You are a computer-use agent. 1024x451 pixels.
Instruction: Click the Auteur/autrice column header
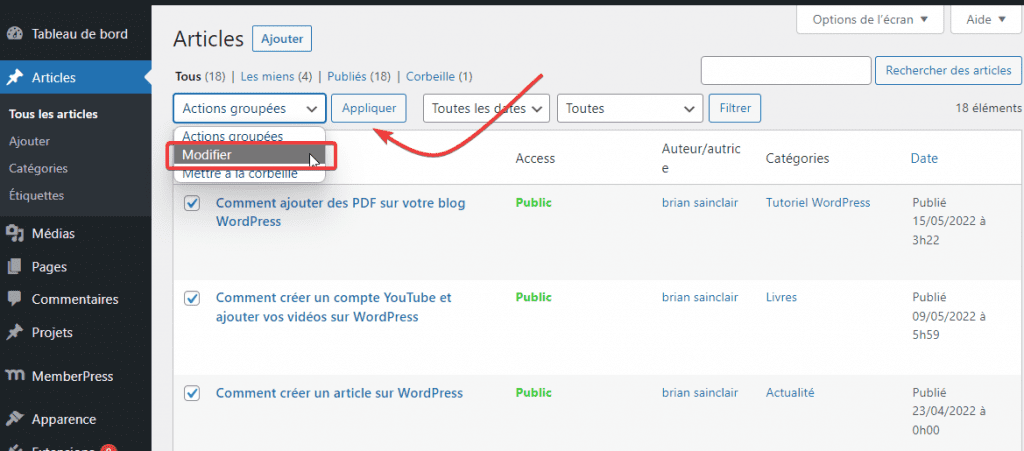(x=701, y=158)
